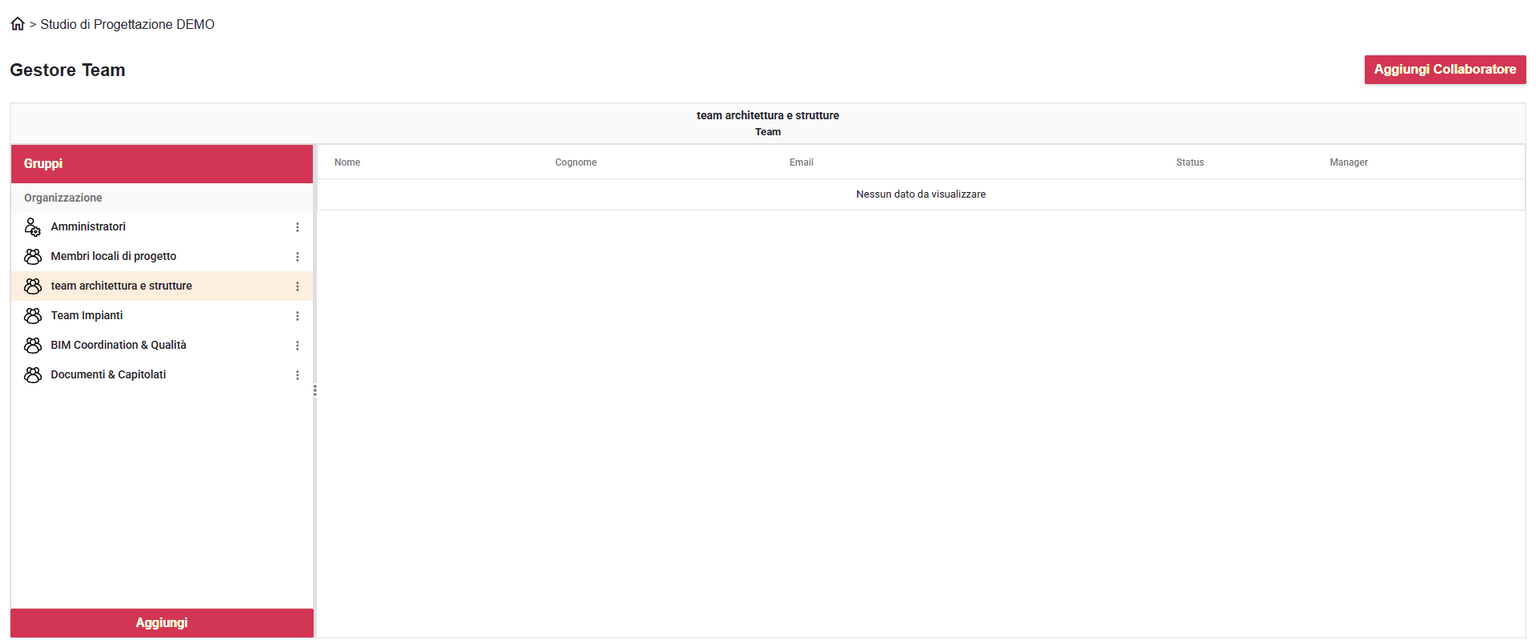Open three-dot menu for Team Impianti

click(x=297, y=316)
